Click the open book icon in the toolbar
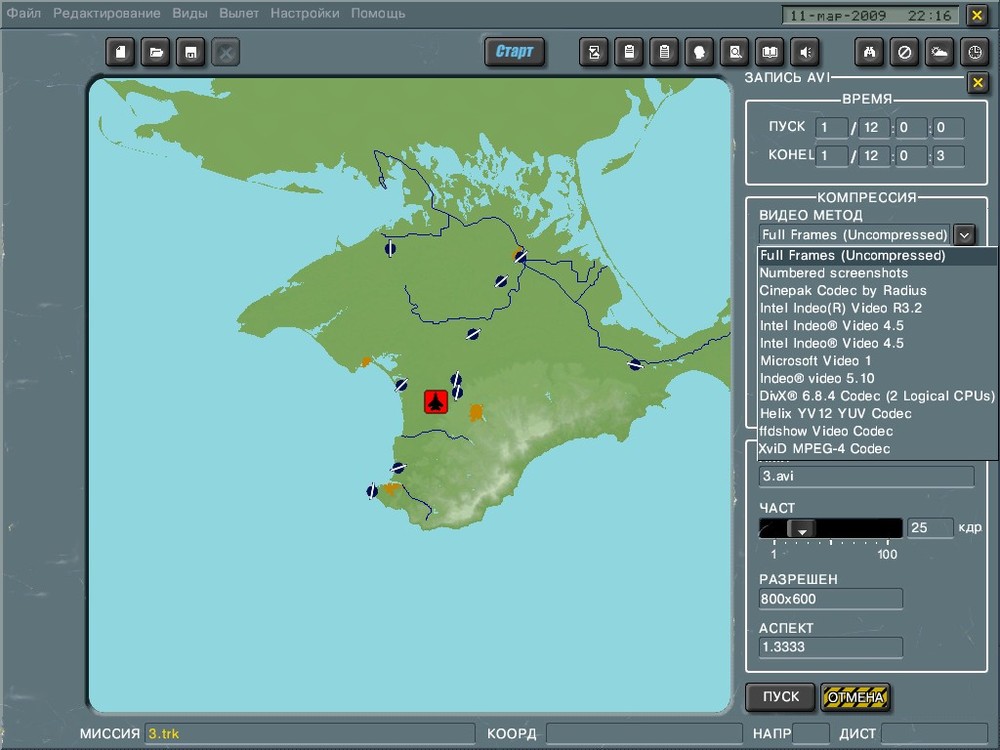This screenshot has width=1000, height=750. pos(769,52)
